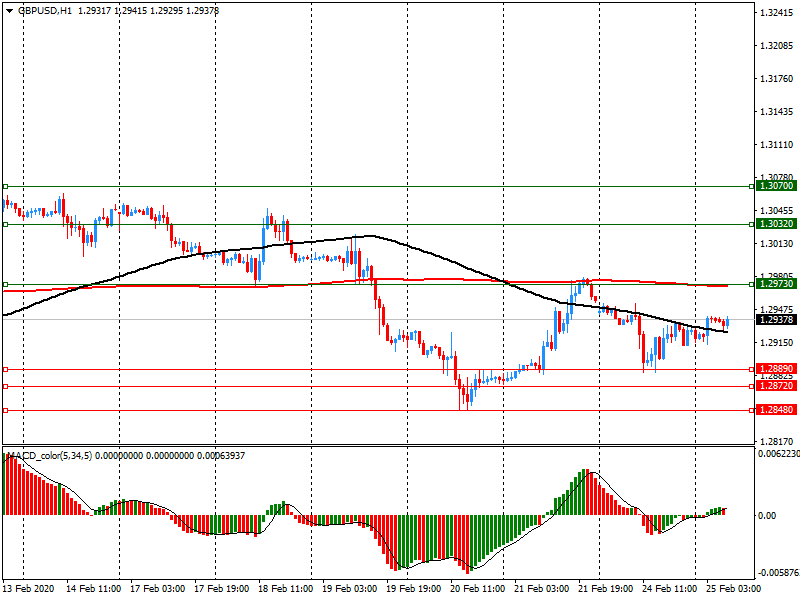The height and width of the screenshot is (600, 800).
Task: Select the 1.29475 price scale value
Action: click(x=777, y=310)
